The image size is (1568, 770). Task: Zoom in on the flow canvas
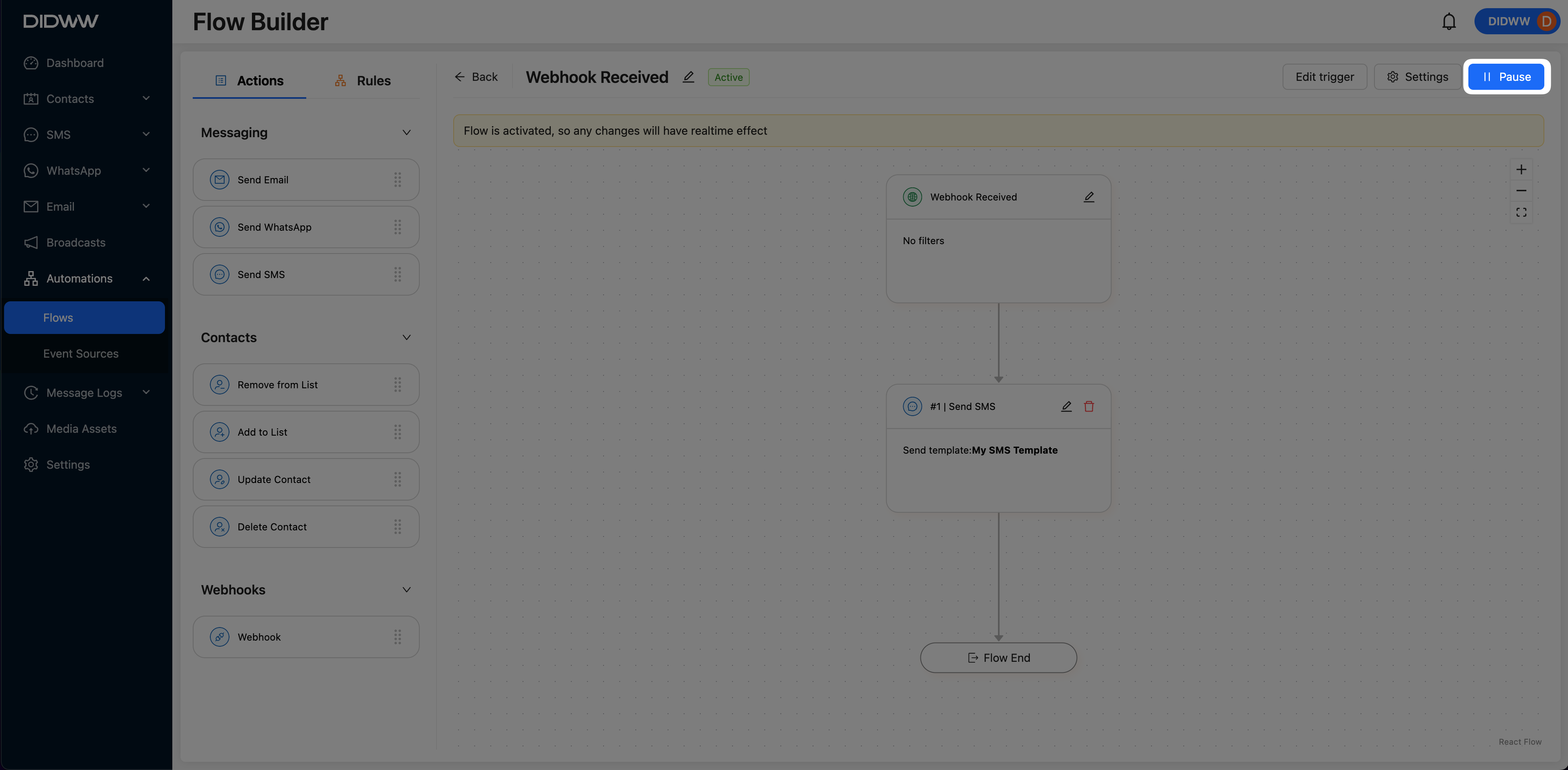(1521, 170)
